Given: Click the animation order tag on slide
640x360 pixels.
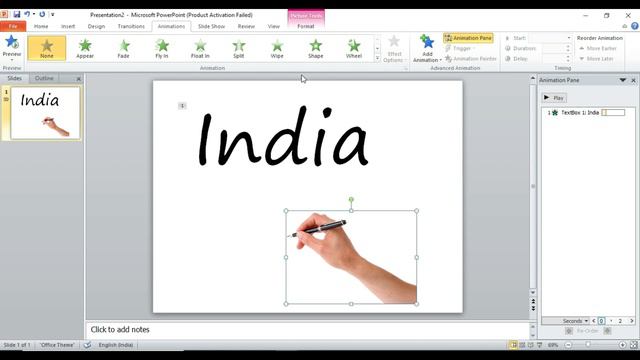Looking at the screenshot, I should coord(182,106).
